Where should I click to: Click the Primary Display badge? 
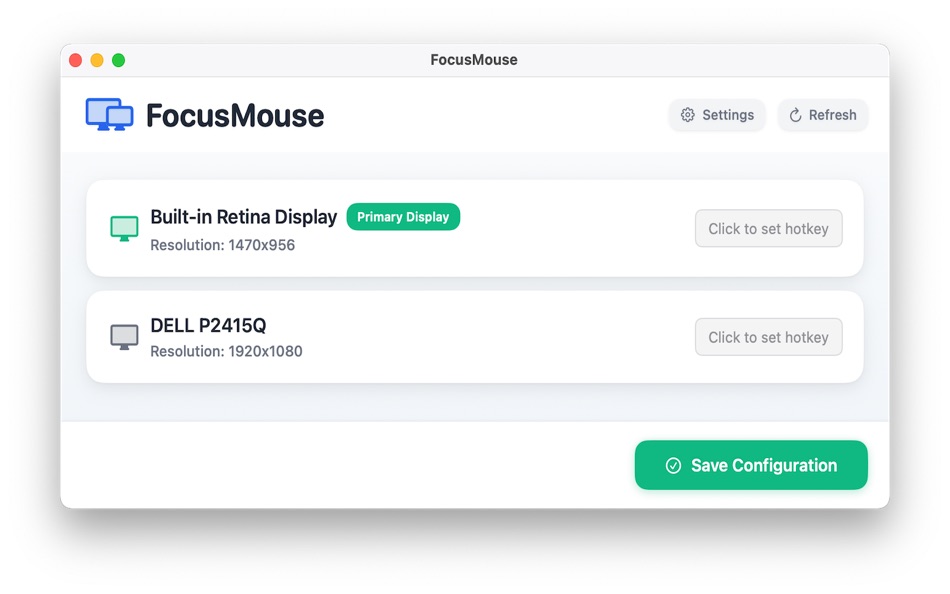[403, 216]
